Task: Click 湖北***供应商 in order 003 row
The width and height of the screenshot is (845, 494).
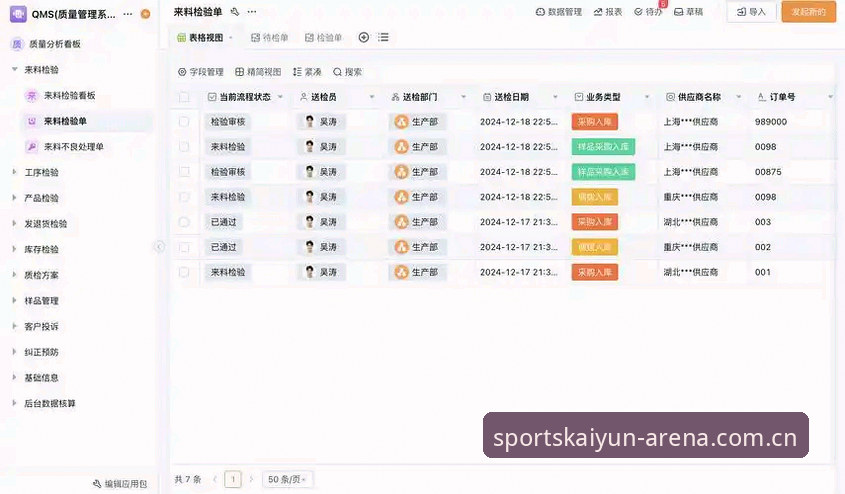Action: [690, 222]
